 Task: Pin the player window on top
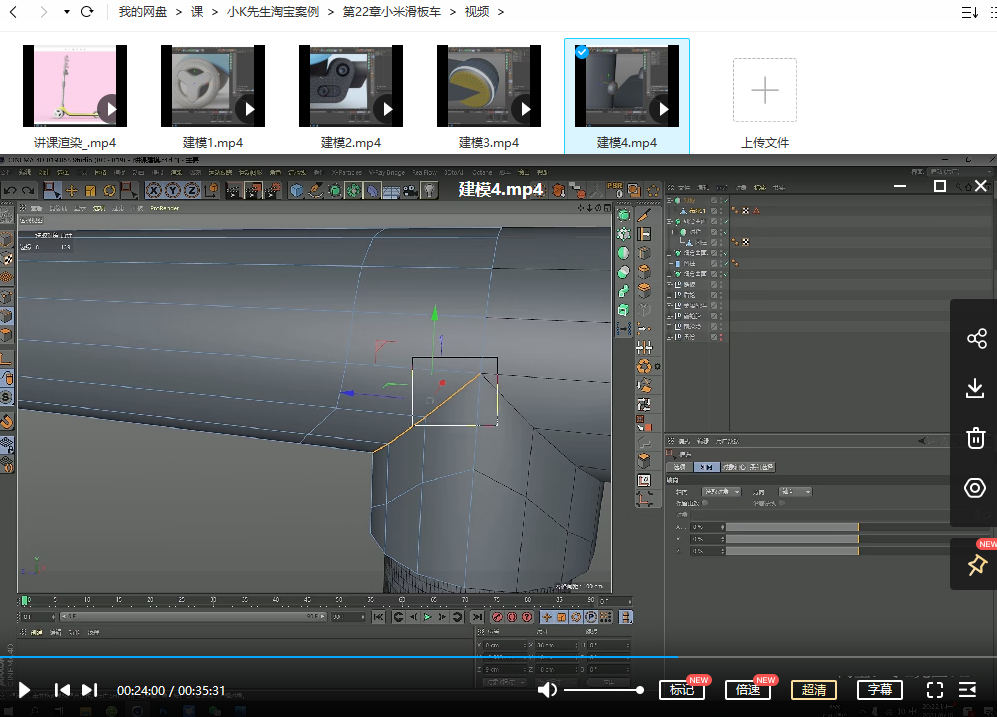(976, 565)
